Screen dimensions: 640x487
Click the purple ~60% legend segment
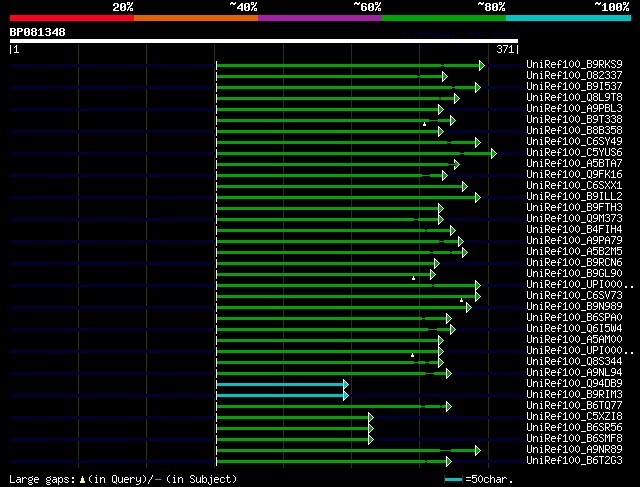[320, 18]
